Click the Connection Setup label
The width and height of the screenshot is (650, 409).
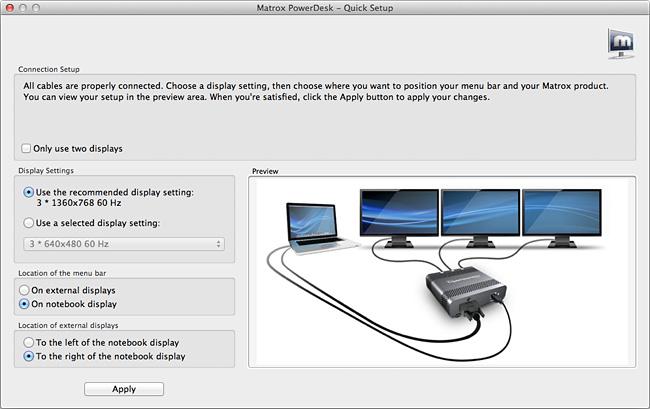coord(49,69)
